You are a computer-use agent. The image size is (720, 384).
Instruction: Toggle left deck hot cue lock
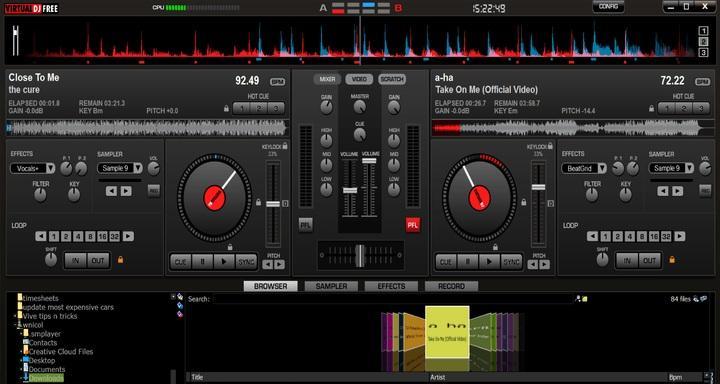pos(226,109)
